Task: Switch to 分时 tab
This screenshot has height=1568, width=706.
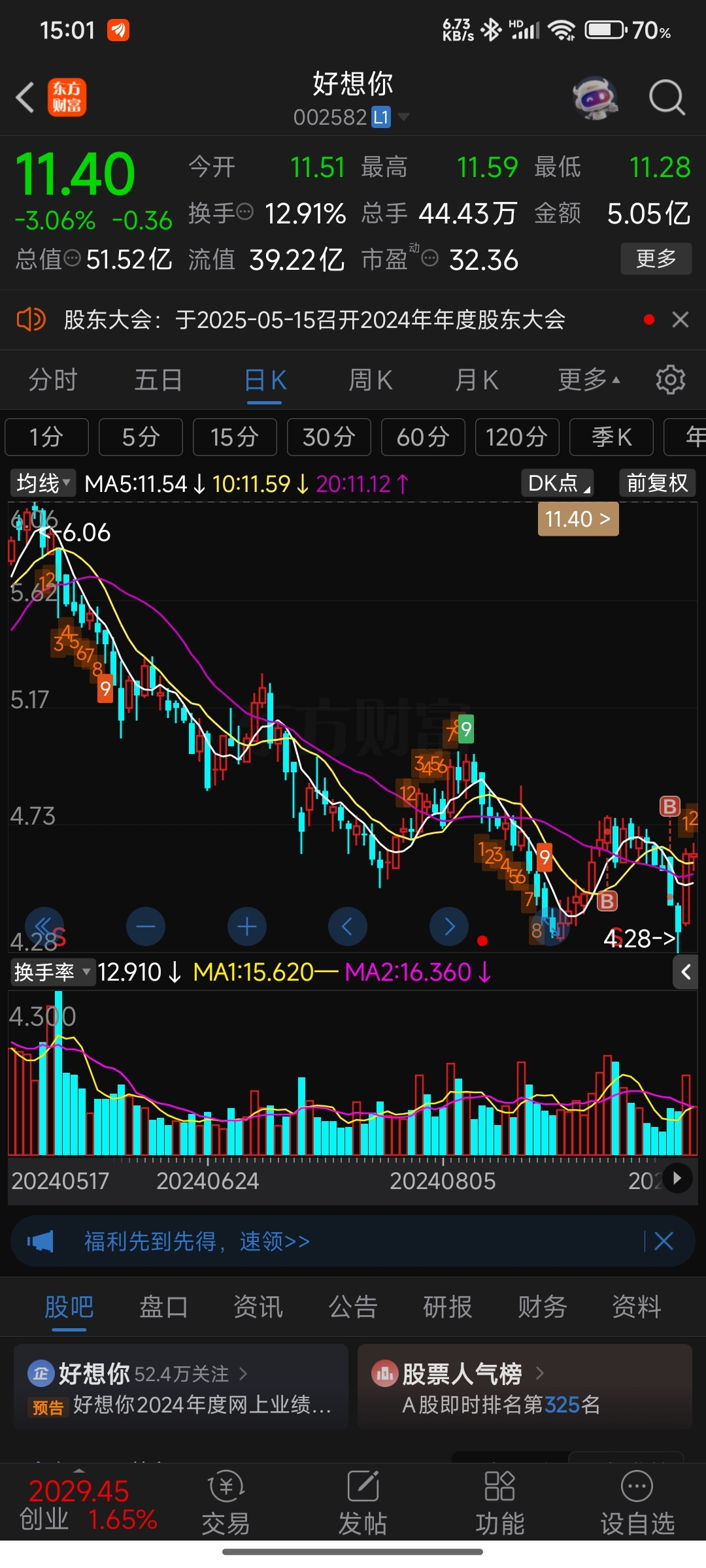Action: [x=53, y=380]
